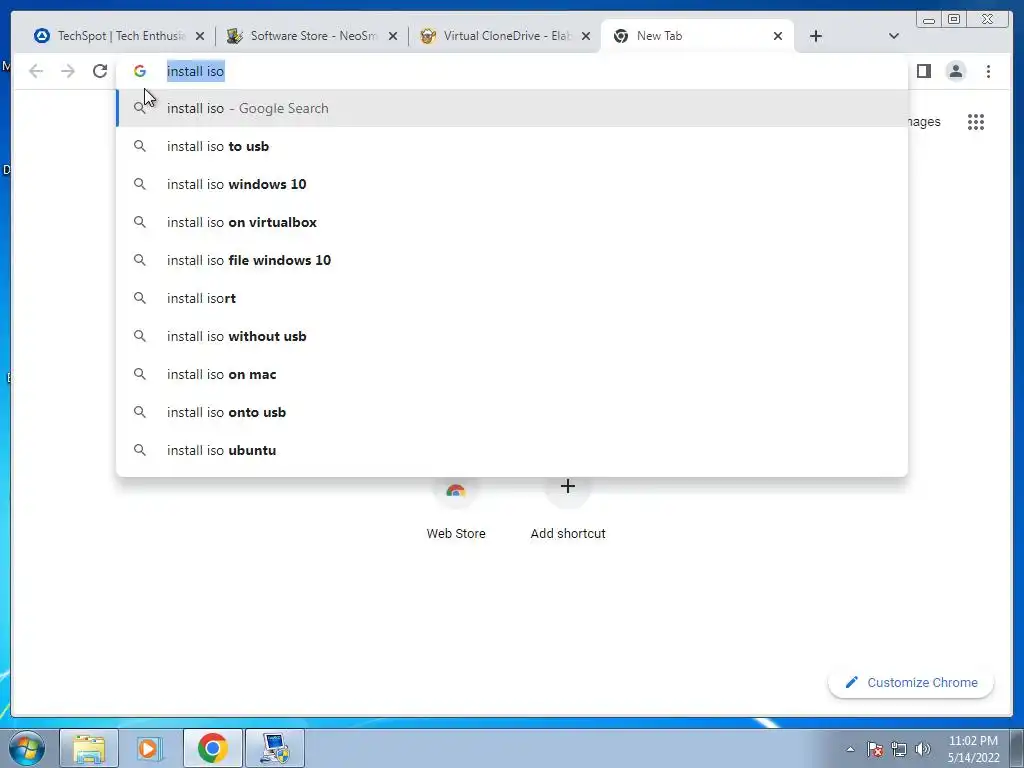This screenshot has width=1024, height=768.
Task: Pick suggestion install iso ubuntu
Action: coord(512,450)
